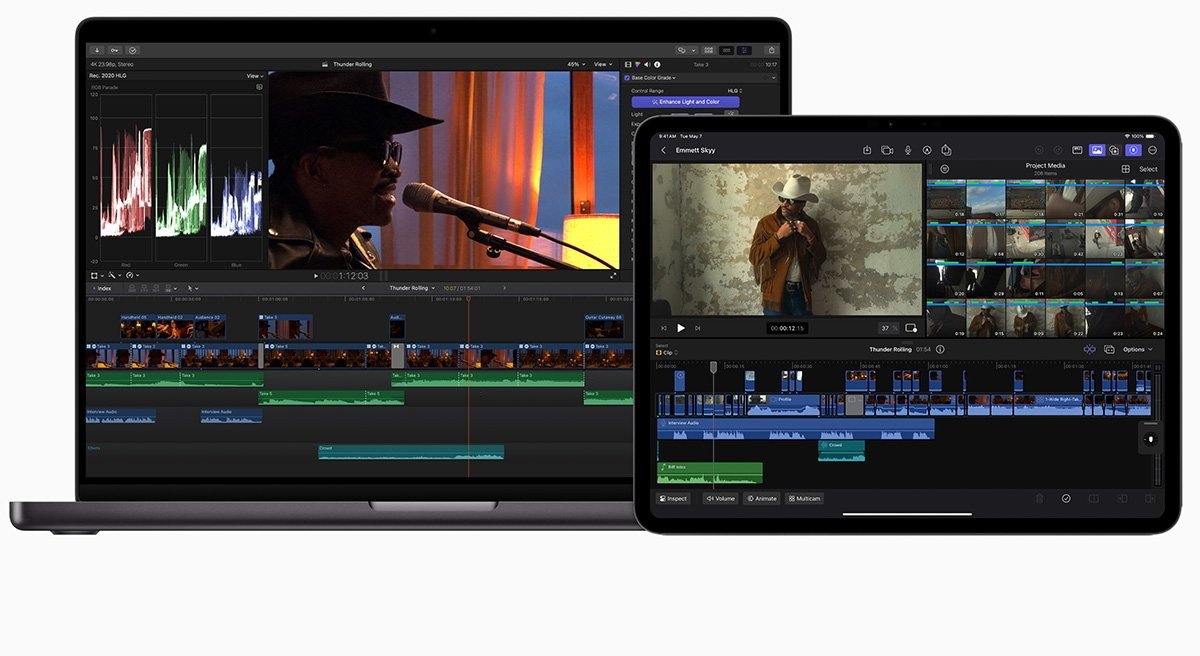Open the Base Color Grade effect dropdown
Viewport: 1200px width, 656px height.
(x=654, y=78)
